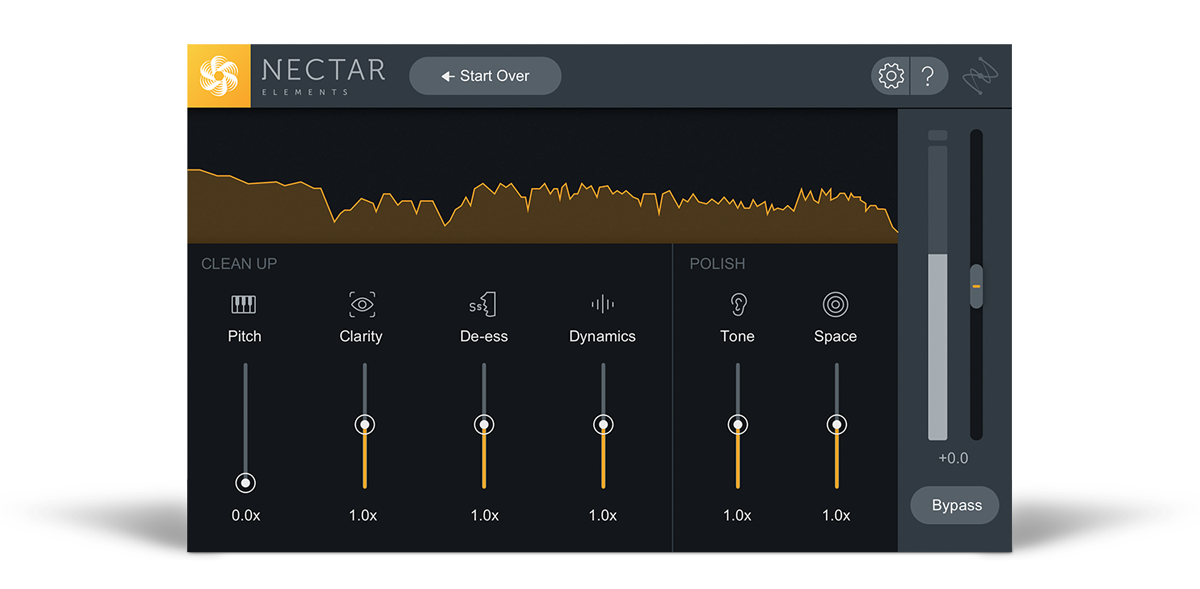
Task: Click the Tone slider handle
Action: (738, 425)
